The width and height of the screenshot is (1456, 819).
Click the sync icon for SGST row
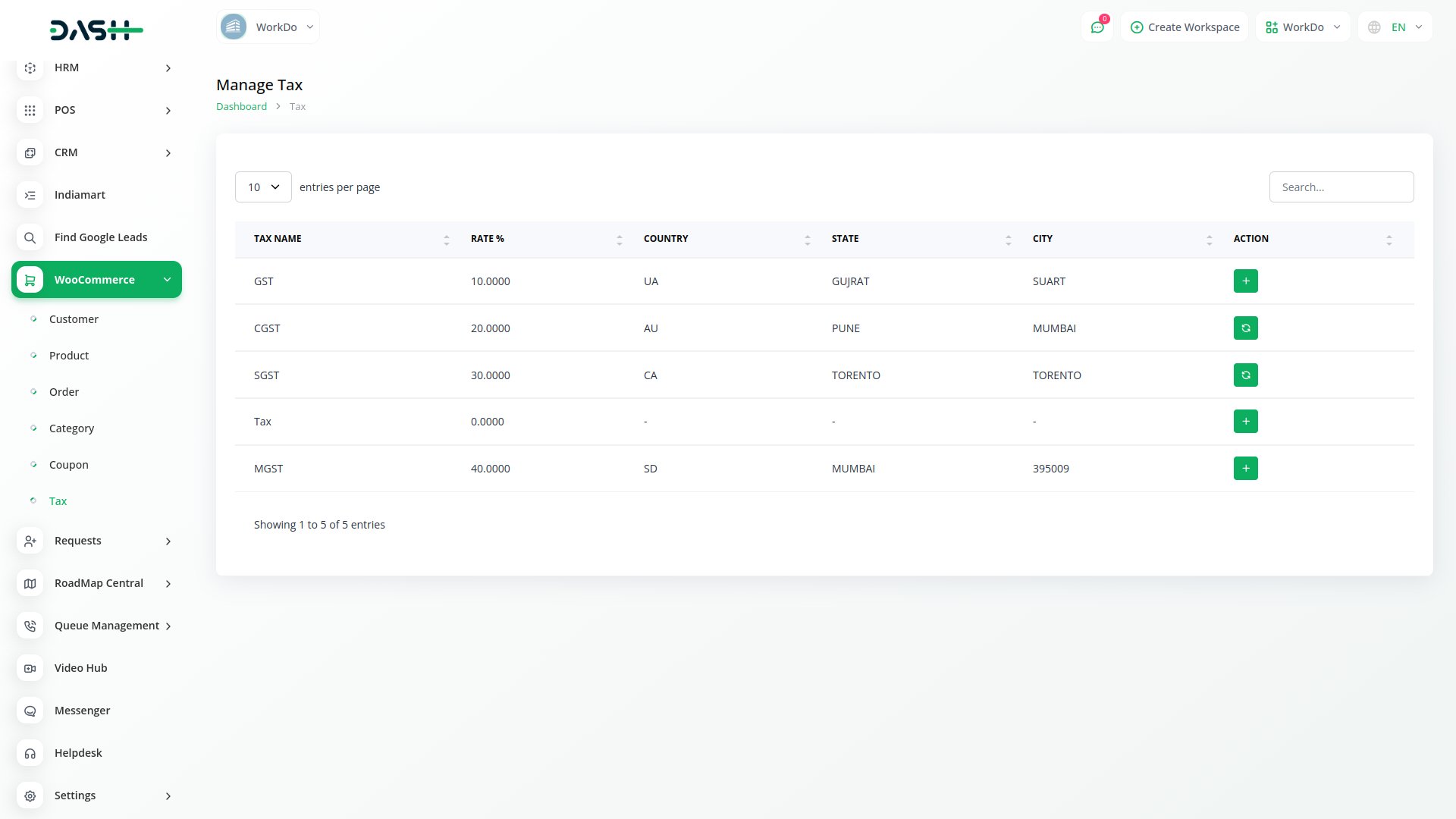point(1245,375)
